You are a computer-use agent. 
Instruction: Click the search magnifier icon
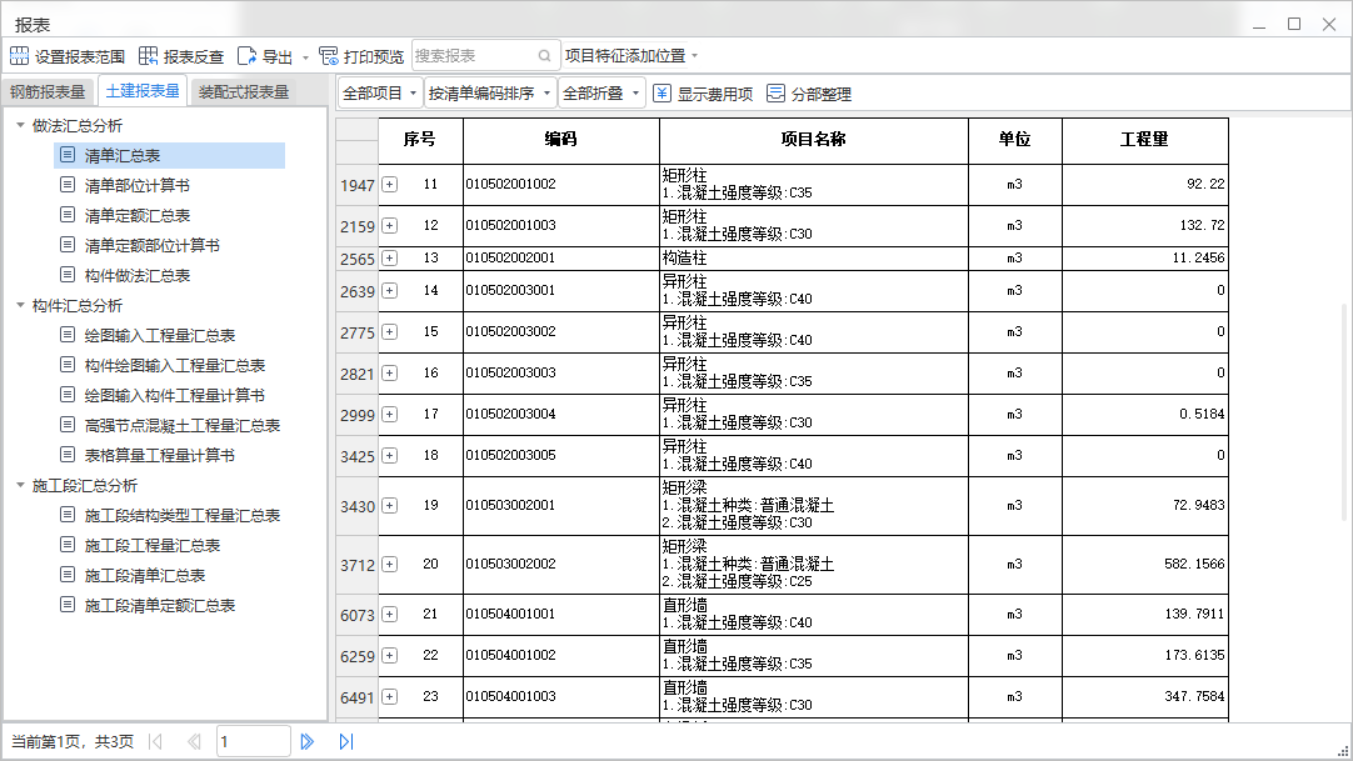(x=544, y=56)
